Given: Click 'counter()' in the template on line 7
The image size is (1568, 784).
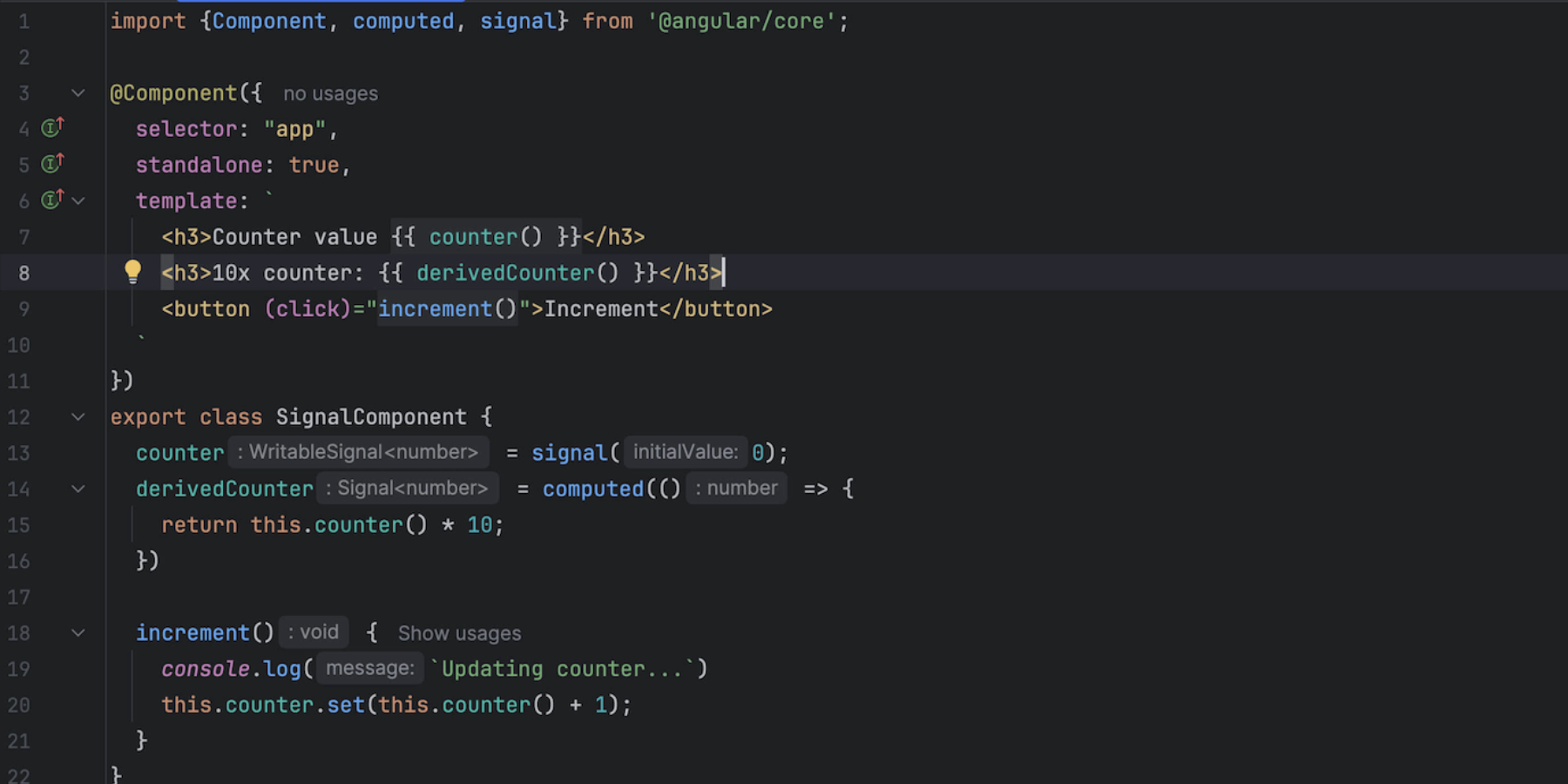Looking at the screenshot, I should [485, 237].
